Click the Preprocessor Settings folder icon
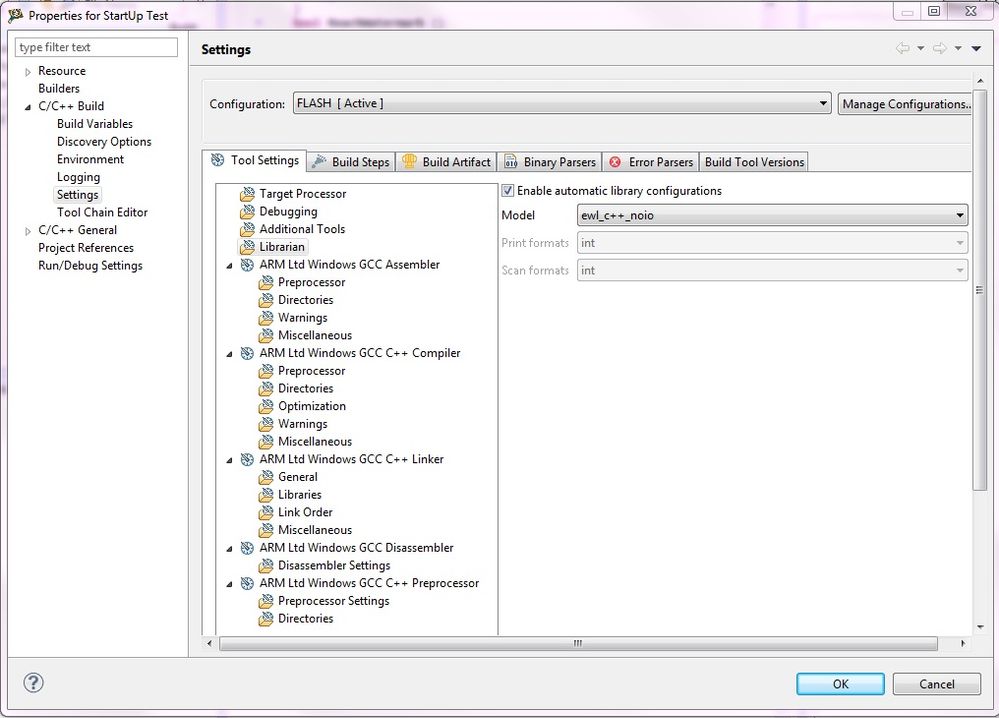Screen dimensions: 999x718 (x=266, y=601)
